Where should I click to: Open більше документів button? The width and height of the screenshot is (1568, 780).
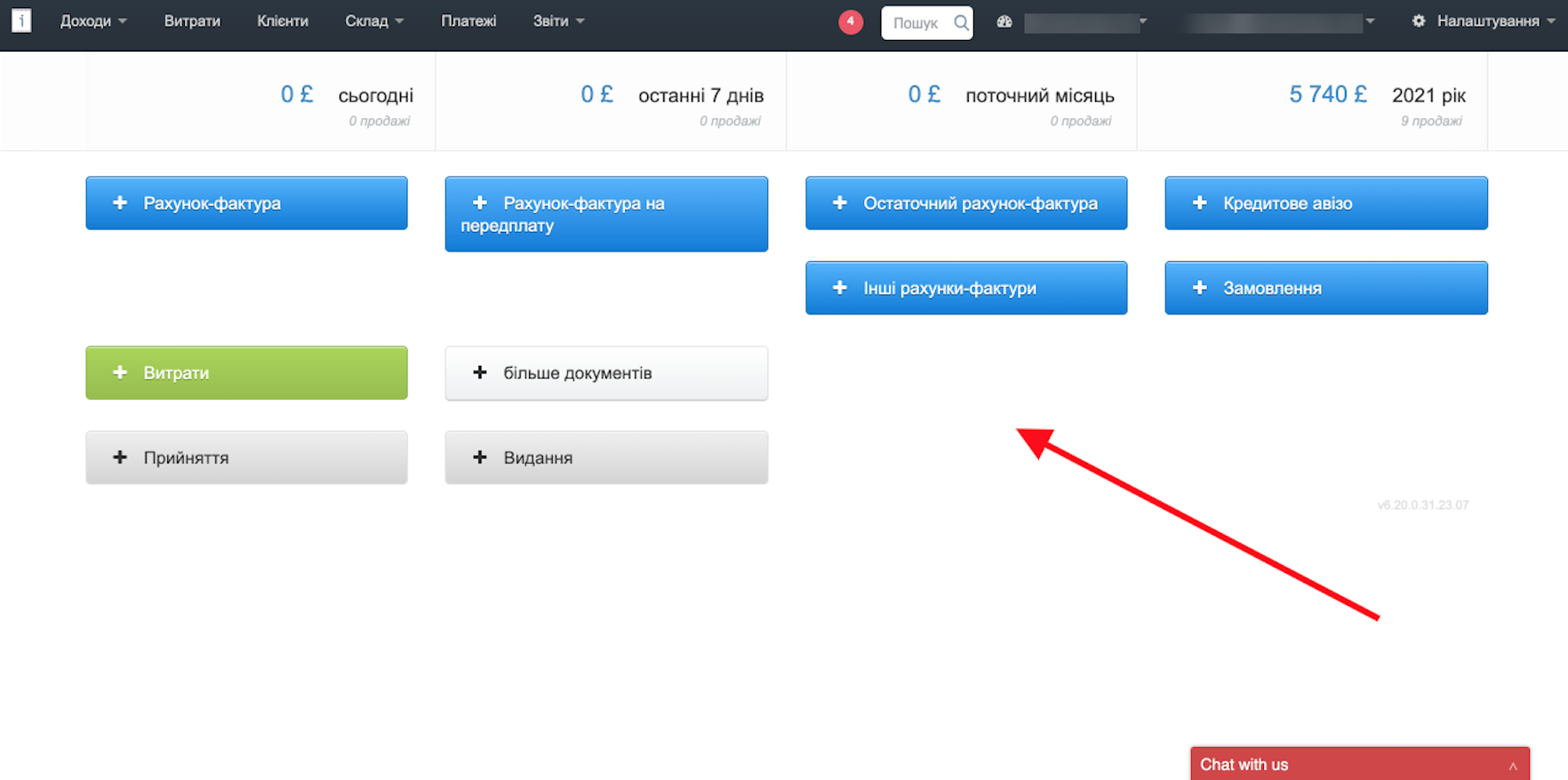(x=606, y=373)
